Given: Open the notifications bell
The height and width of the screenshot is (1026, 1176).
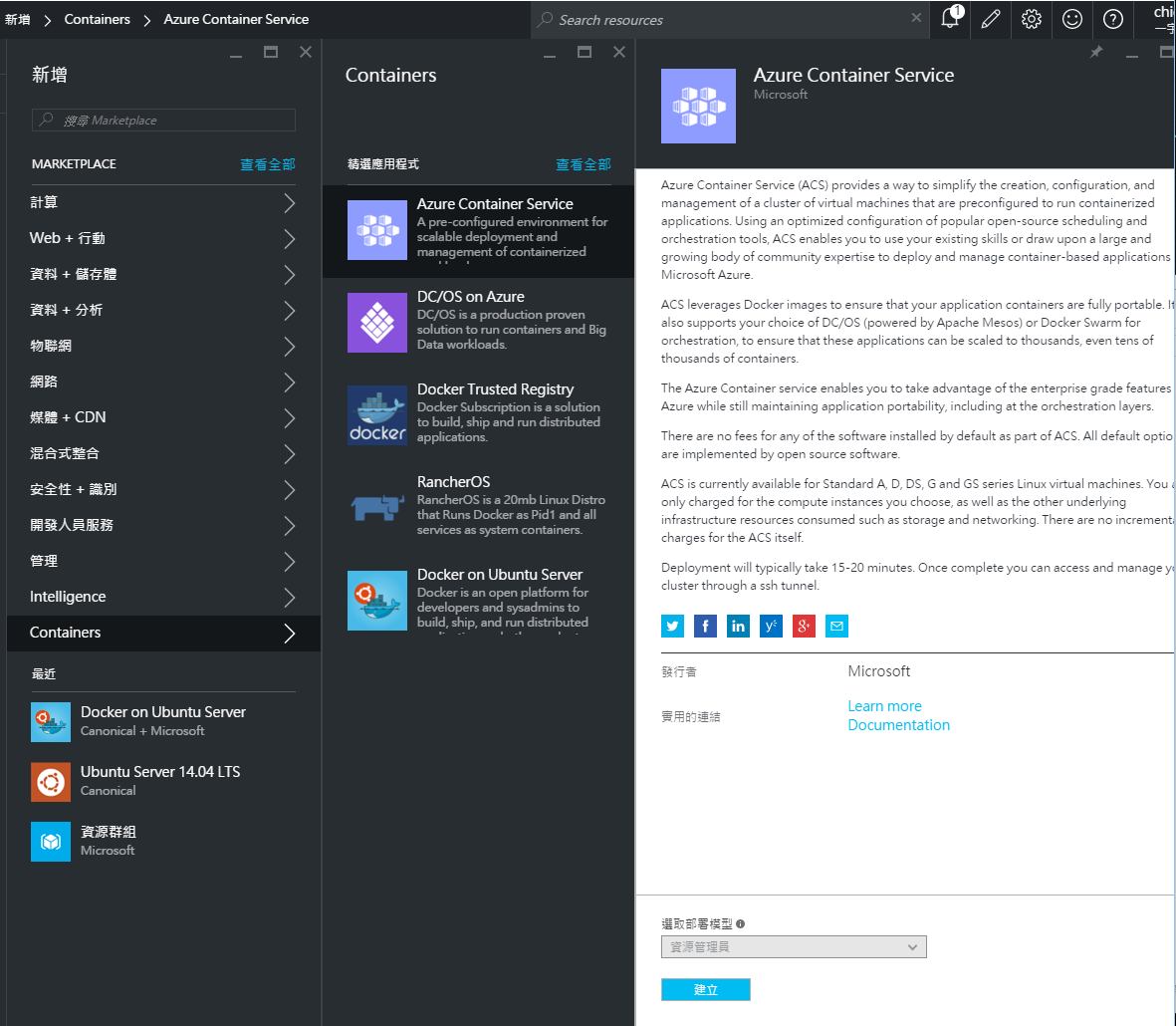Looking at the screenshot, I should pos(949,20).
